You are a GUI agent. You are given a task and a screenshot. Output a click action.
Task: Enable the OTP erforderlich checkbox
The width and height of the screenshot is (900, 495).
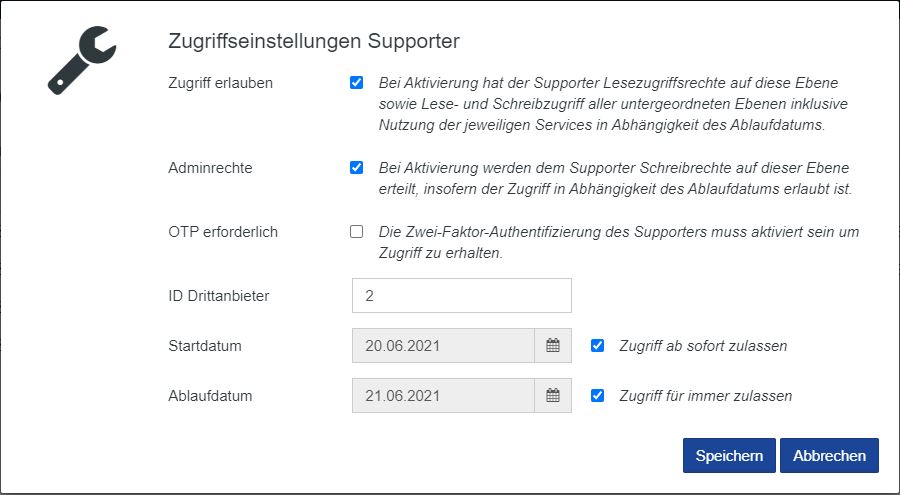(x=356, y=232)
